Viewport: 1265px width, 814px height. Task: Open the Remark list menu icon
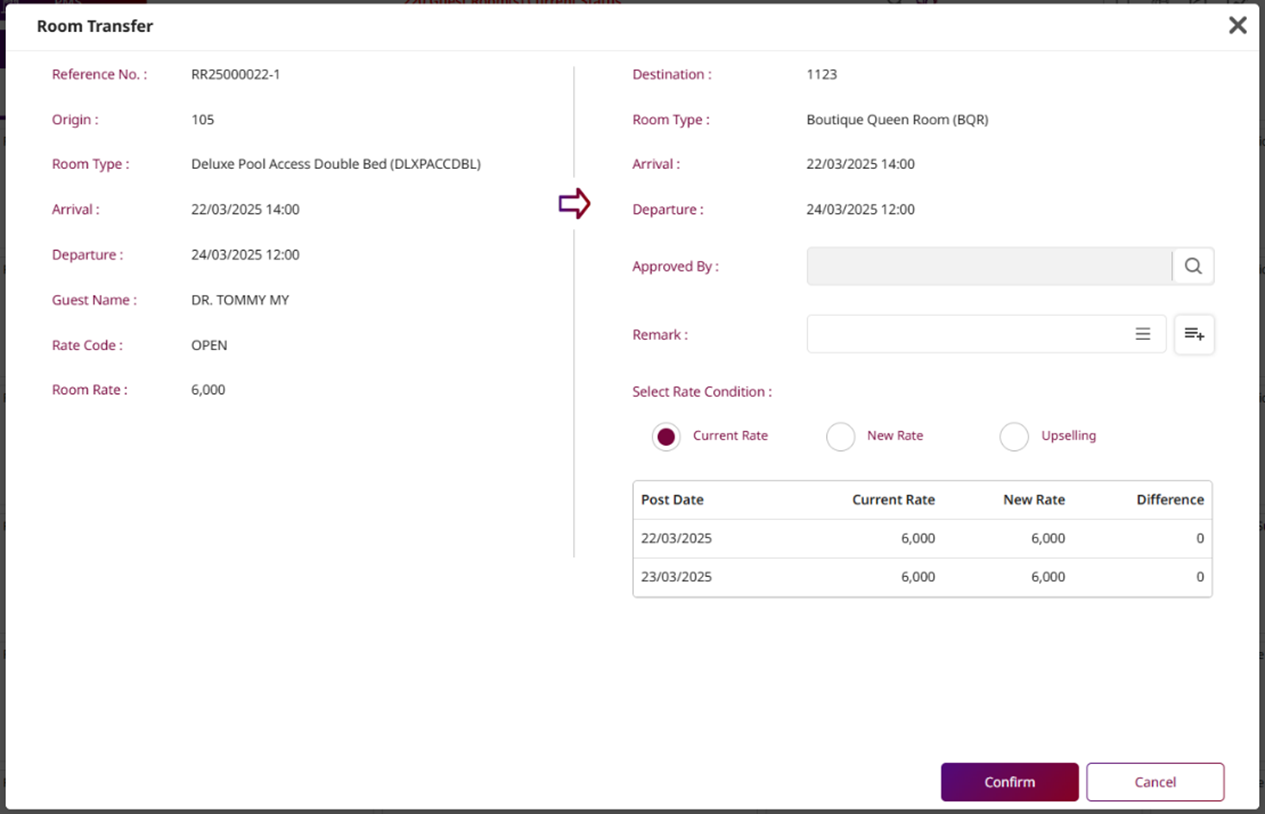coord(1143,334)
